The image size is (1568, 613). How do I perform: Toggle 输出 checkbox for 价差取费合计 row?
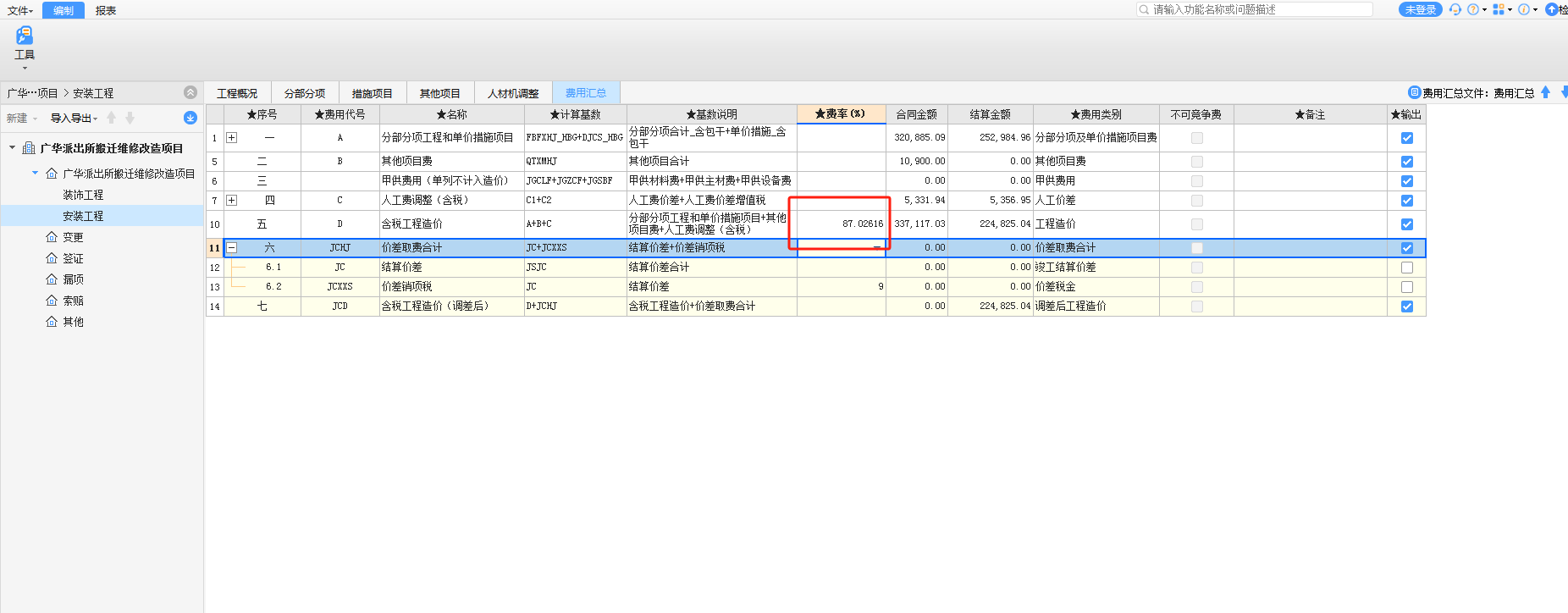click(x=1407, y=248)
